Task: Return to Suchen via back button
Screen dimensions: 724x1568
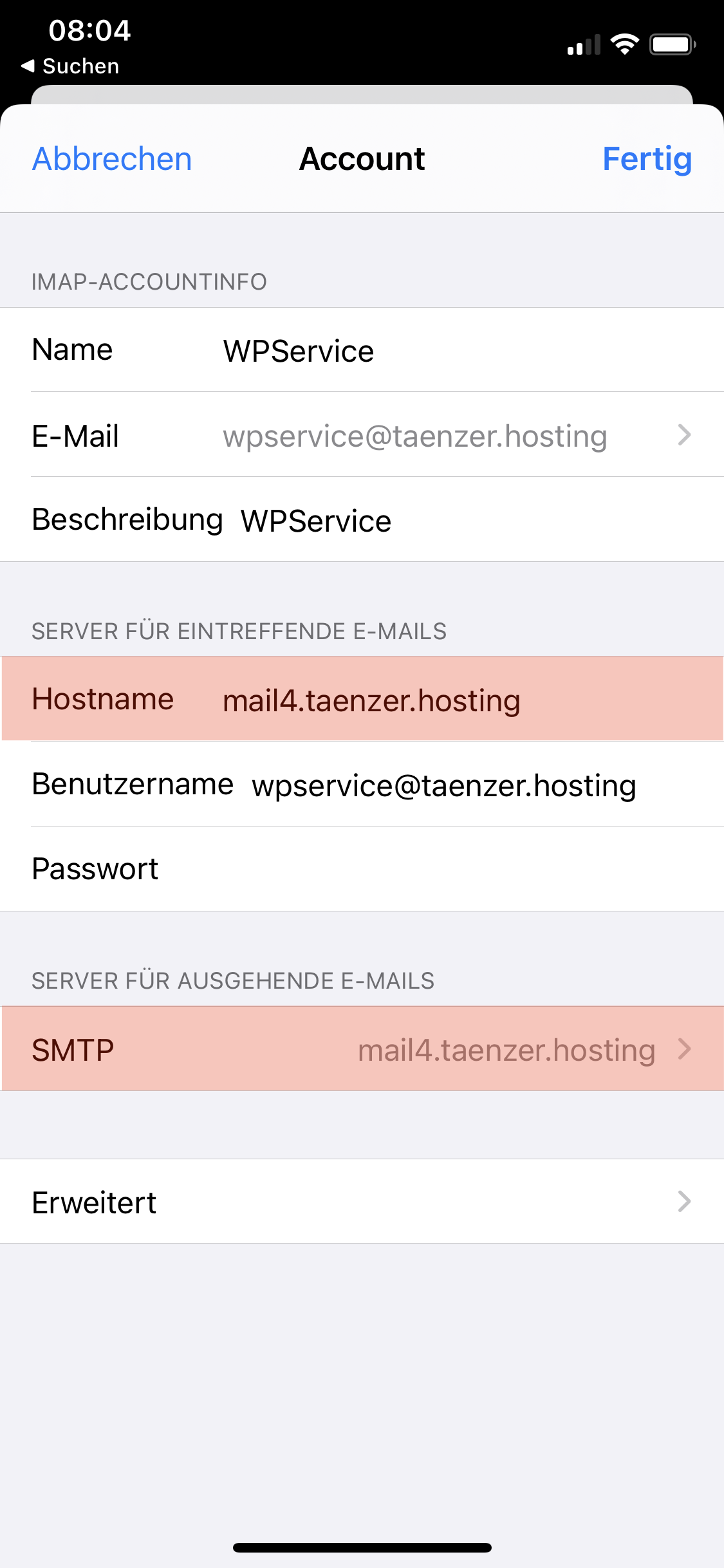Action: tap(71, 65)
